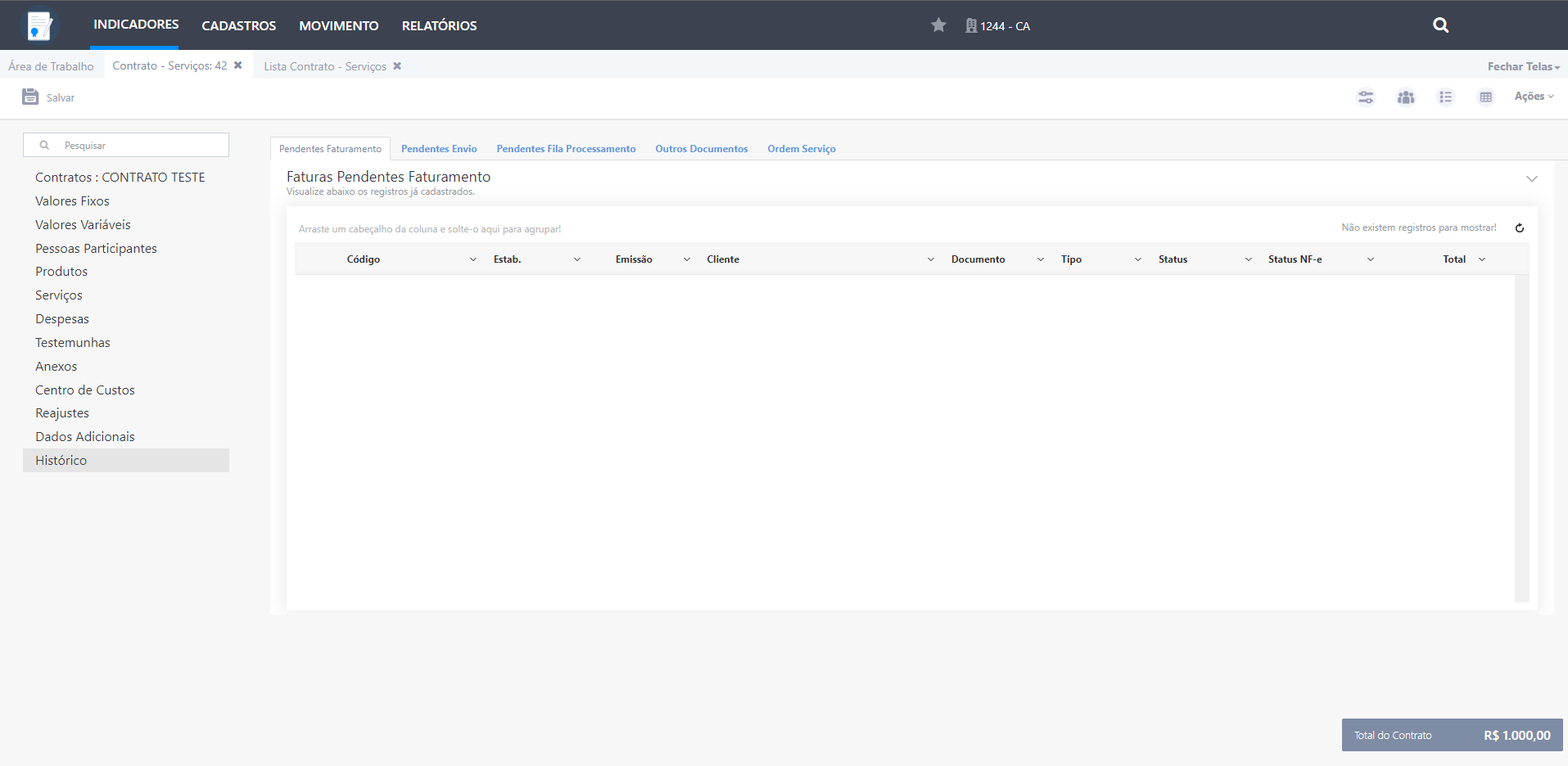
Task: Open Valores Variáveis in sidebar
Action: tap(83, 225)
